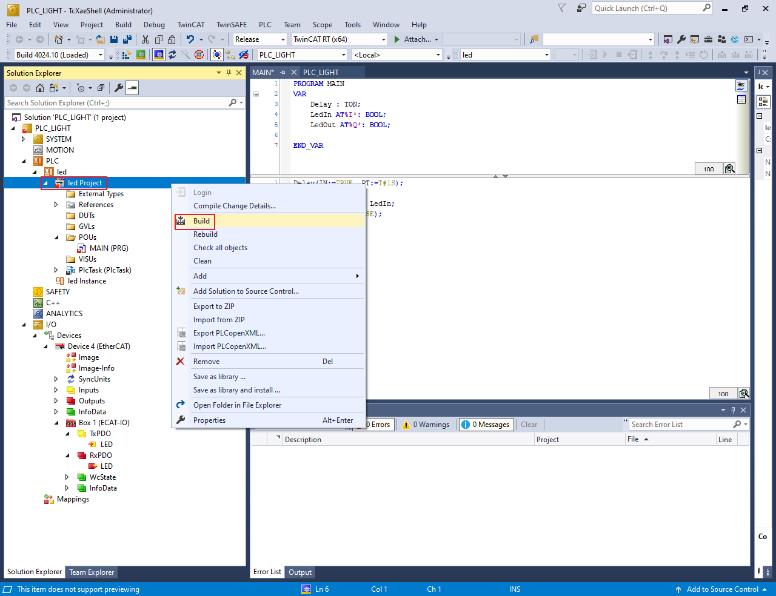Toggle the 0 Warnings filter
The image size is (776, 596).
click(x=425, y=424)
